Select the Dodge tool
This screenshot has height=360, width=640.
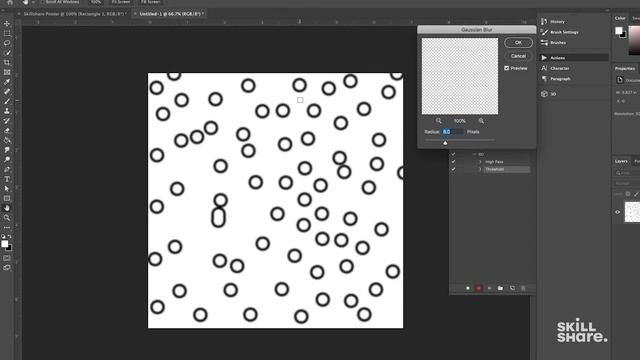7,160
